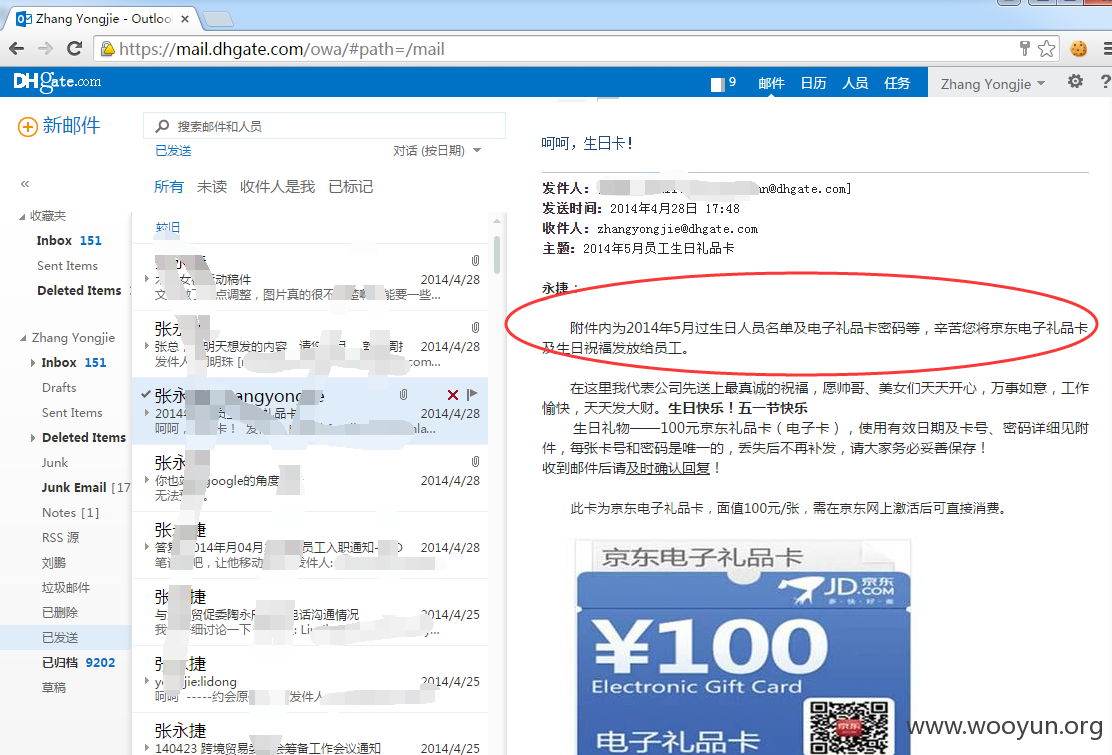Screen dimensions: 1112x755
Task: Open the Junk folder
Action: point(55,462)
